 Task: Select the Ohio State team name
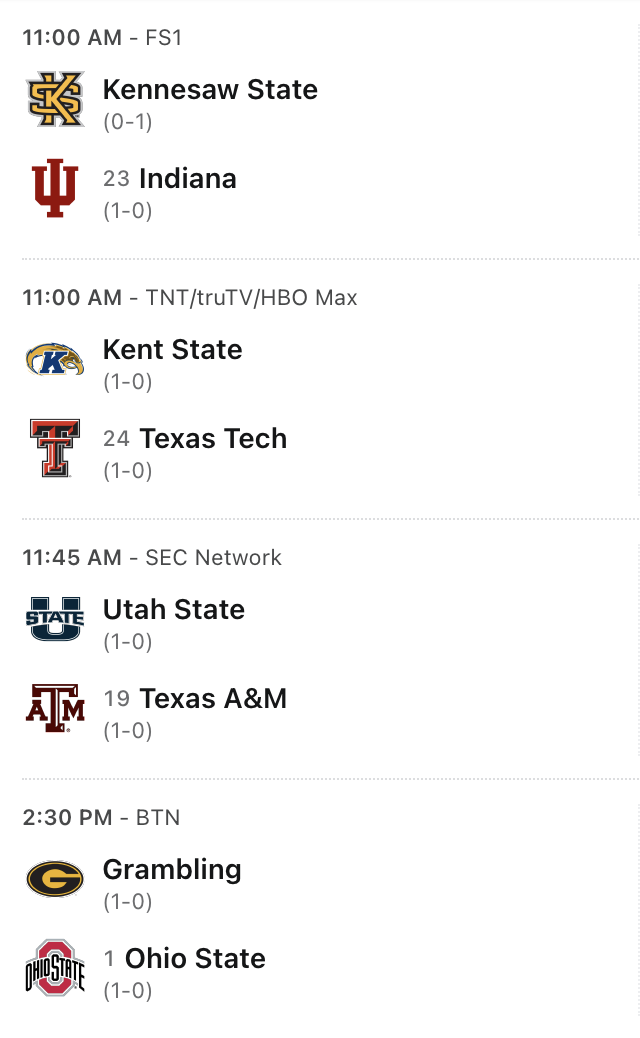click(x=195, y=959)
